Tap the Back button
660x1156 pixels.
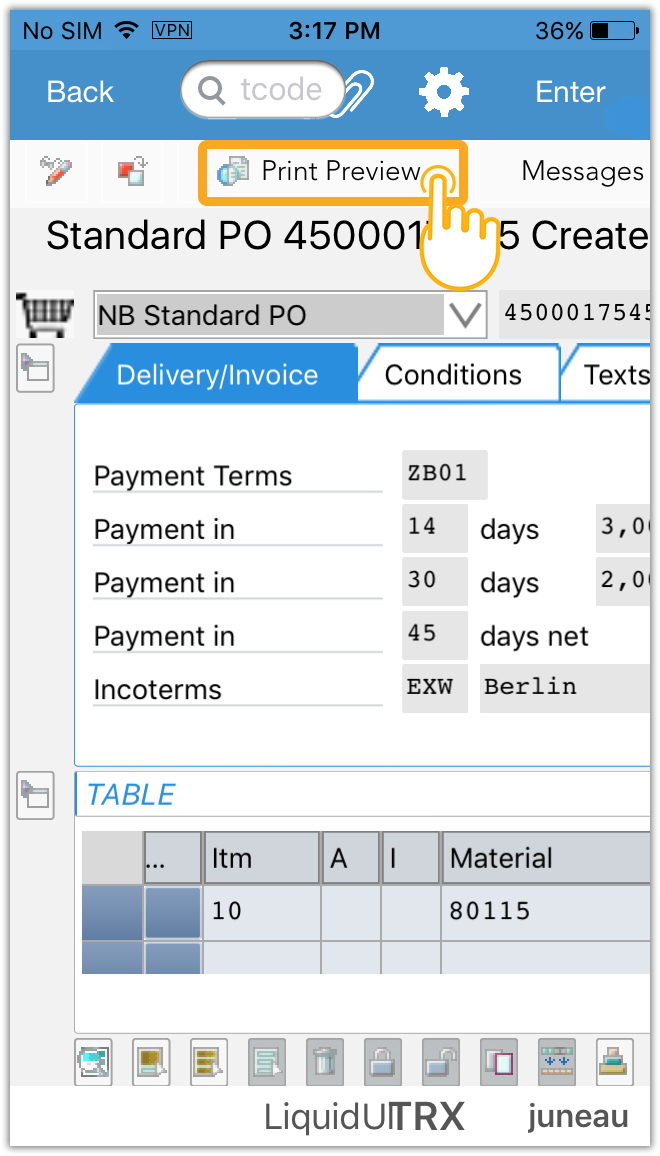(x=80, y=92)
